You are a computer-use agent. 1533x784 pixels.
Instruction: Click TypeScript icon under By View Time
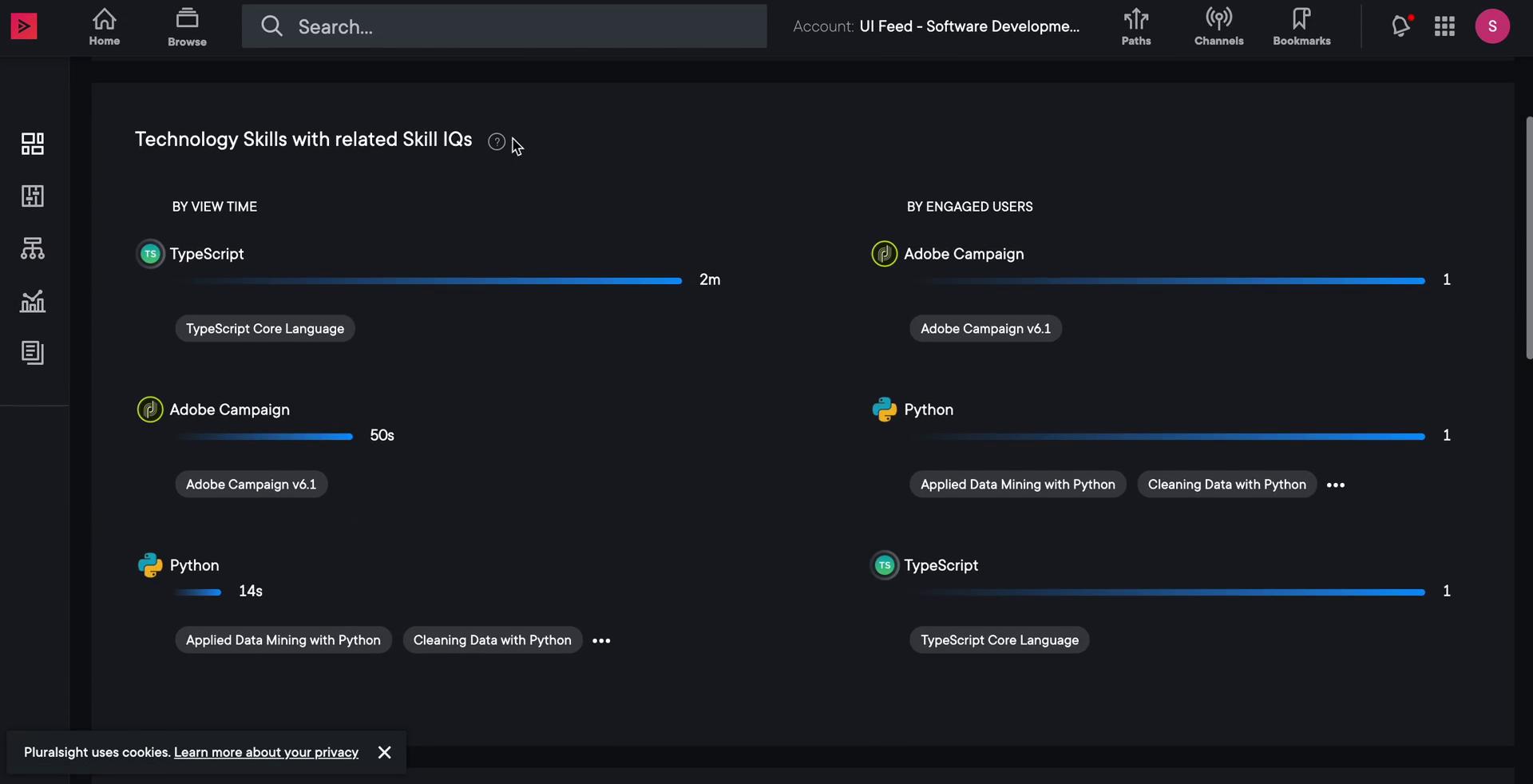(150, 254)
